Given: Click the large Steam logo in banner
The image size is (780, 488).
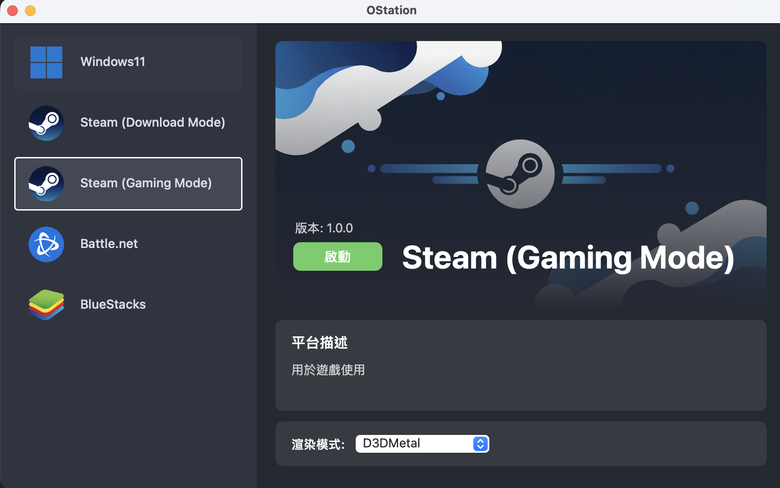Looking at the screenshot, I should 519,174.
